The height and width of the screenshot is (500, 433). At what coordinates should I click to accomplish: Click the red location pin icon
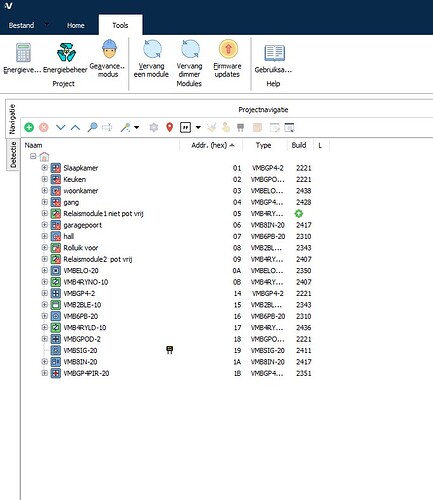[x=170, y=127]
